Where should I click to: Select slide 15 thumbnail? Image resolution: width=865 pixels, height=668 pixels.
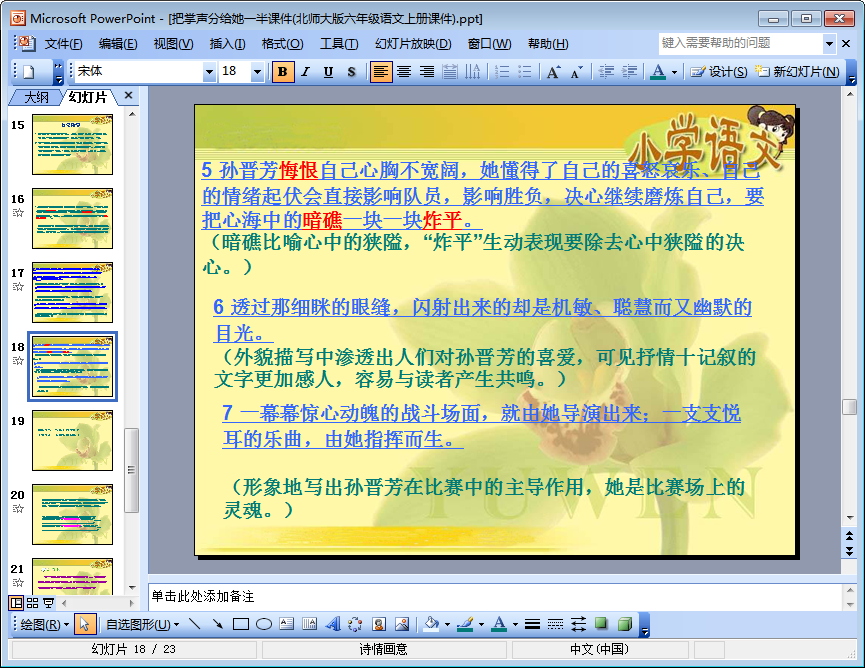[72, 145]
